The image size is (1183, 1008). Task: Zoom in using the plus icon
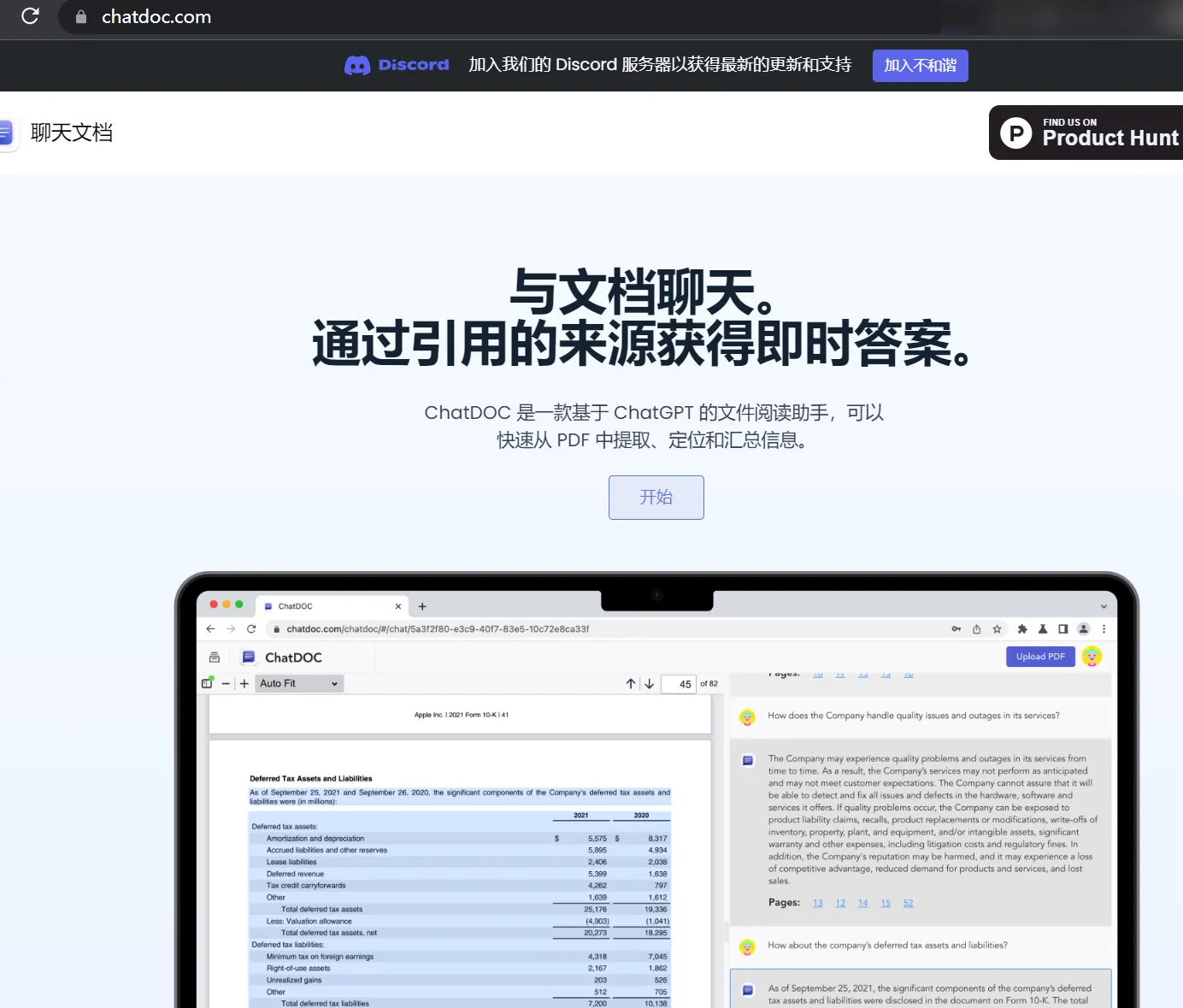(244, 683)
